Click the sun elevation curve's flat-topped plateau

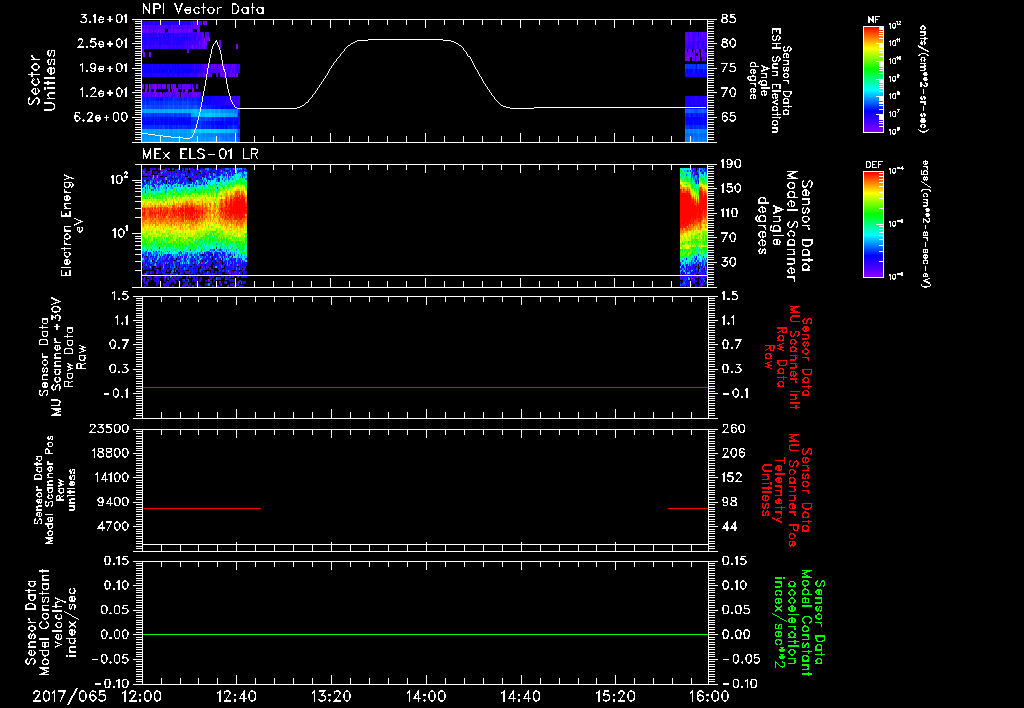405,40
